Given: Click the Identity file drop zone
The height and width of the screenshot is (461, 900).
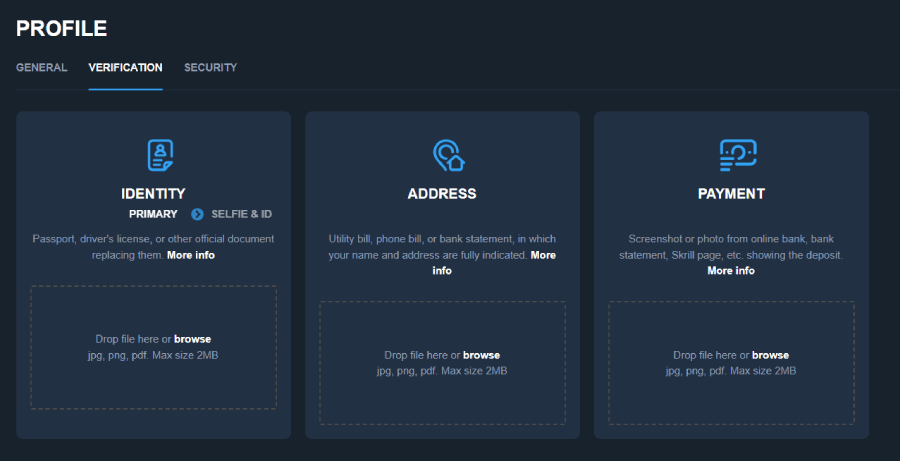Looking at the screenshot, I should coord(153,347).
